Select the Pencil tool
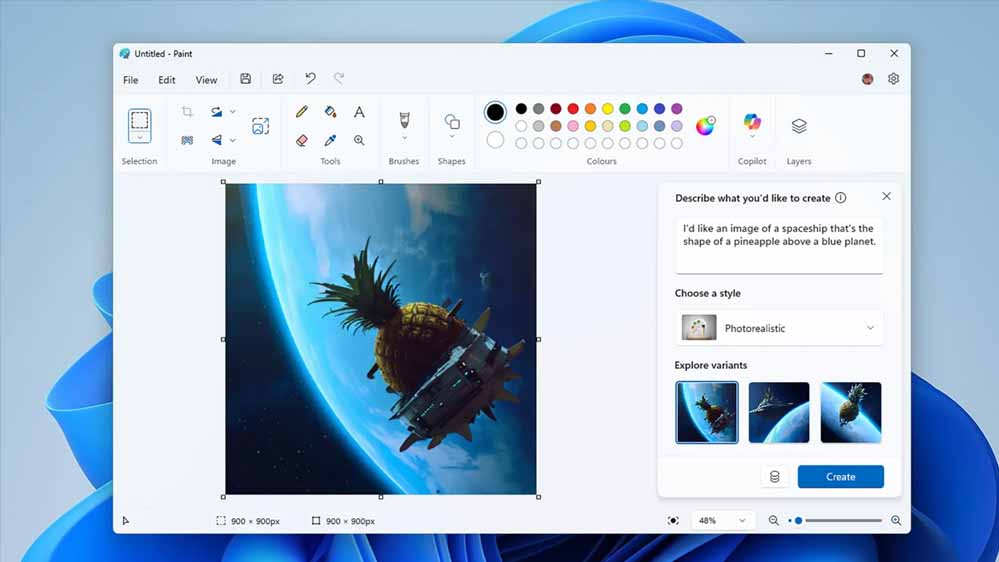This screenshot has height=562, width=999. click(x=302, y=112)
